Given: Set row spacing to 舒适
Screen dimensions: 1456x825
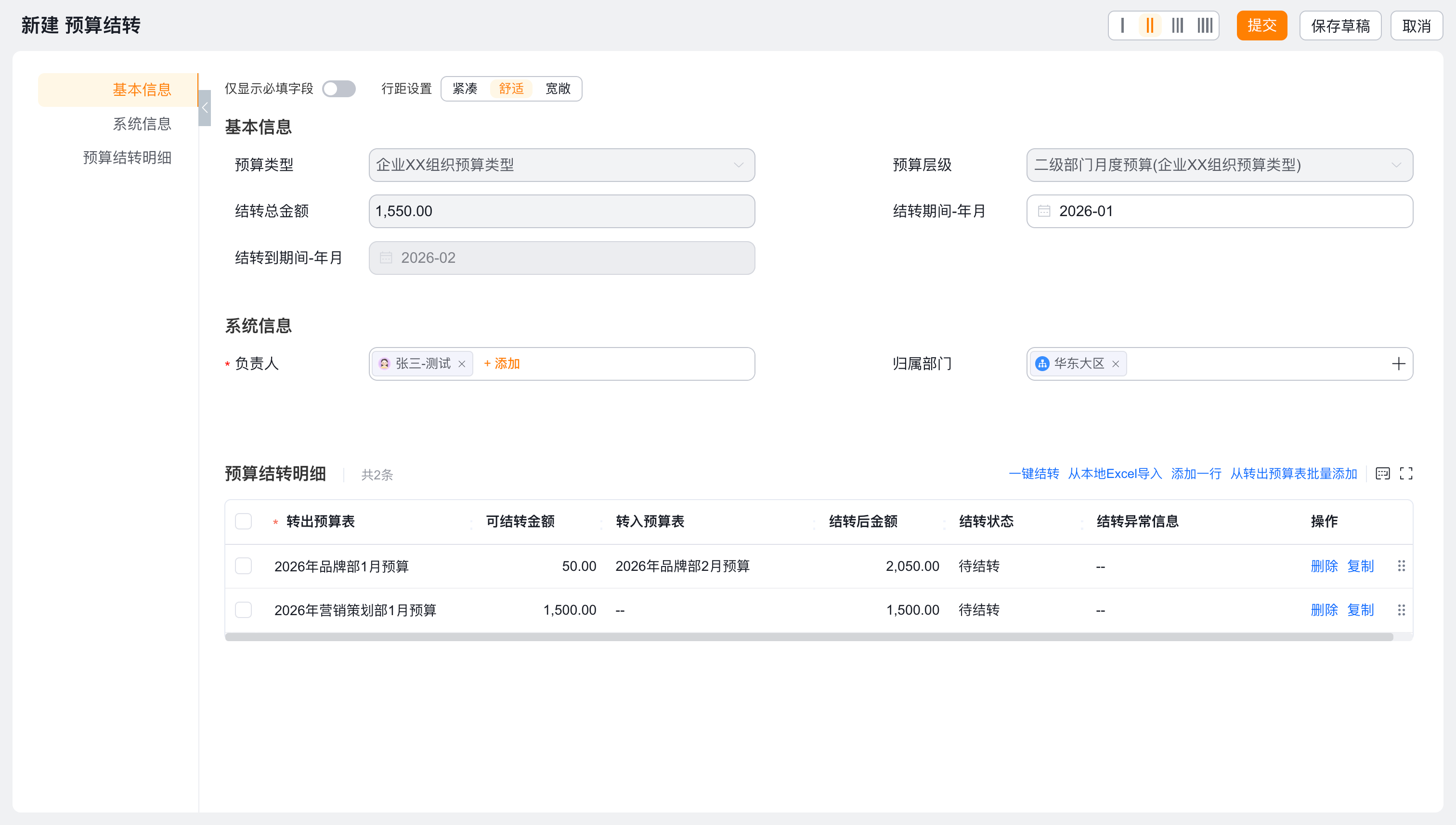Looking at the screenshot, I should tap(511, 89).
